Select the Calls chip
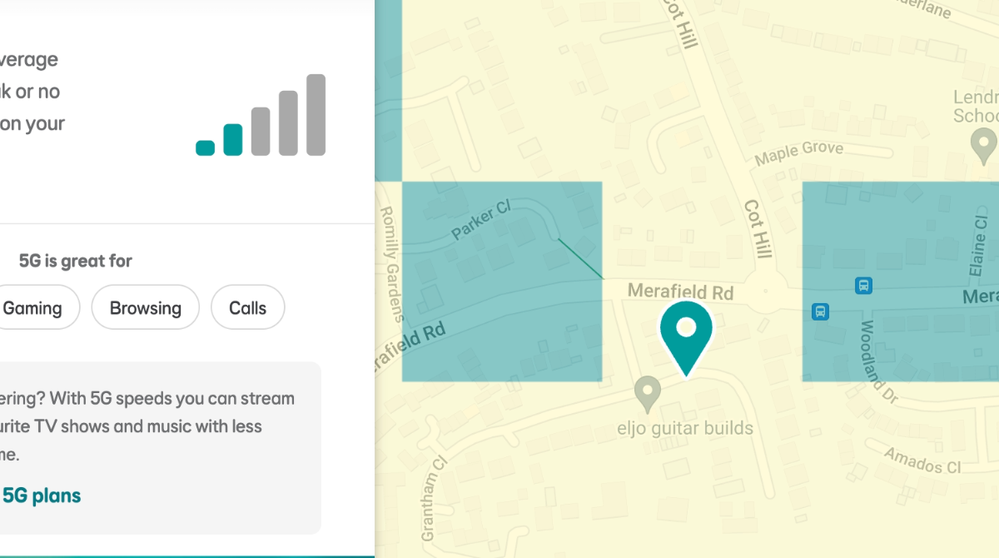999x558 pixels. (x=247, y=308)
